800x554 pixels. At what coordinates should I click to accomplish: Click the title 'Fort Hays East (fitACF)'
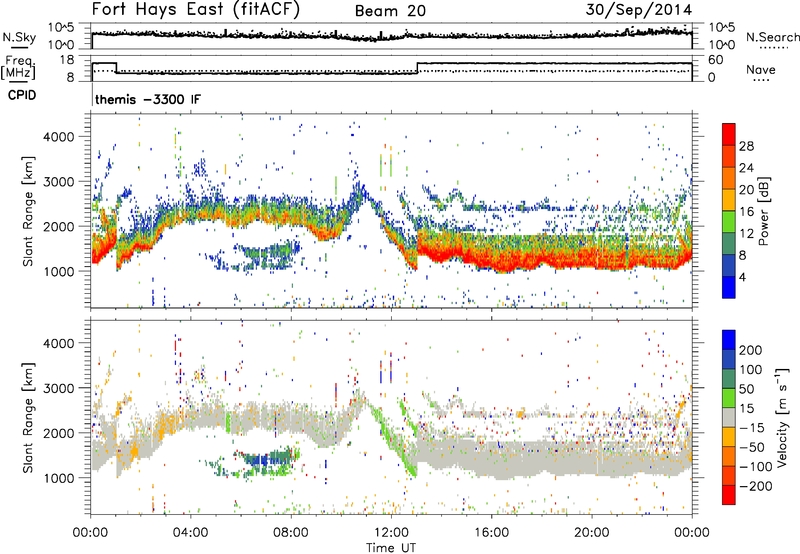[196, 10]
